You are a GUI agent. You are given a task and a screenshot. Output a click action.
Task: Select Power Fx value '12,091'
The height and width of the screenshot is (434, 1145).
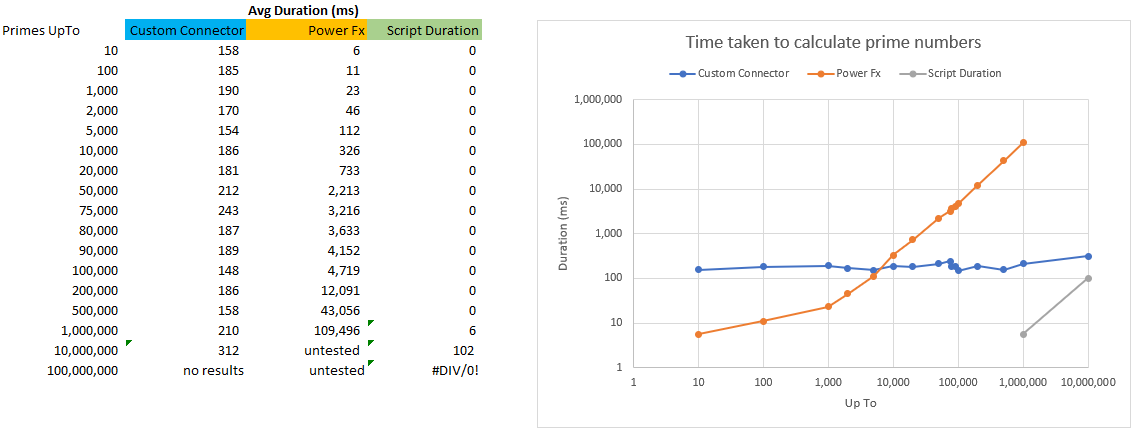(342, 290)
